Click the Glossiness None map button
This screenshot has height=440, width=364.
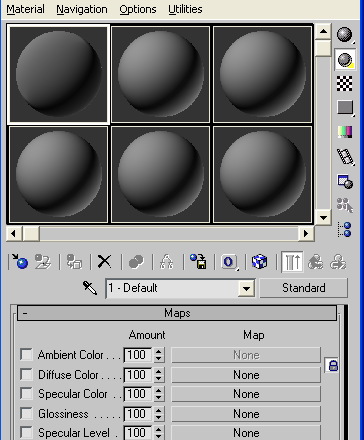246,414
